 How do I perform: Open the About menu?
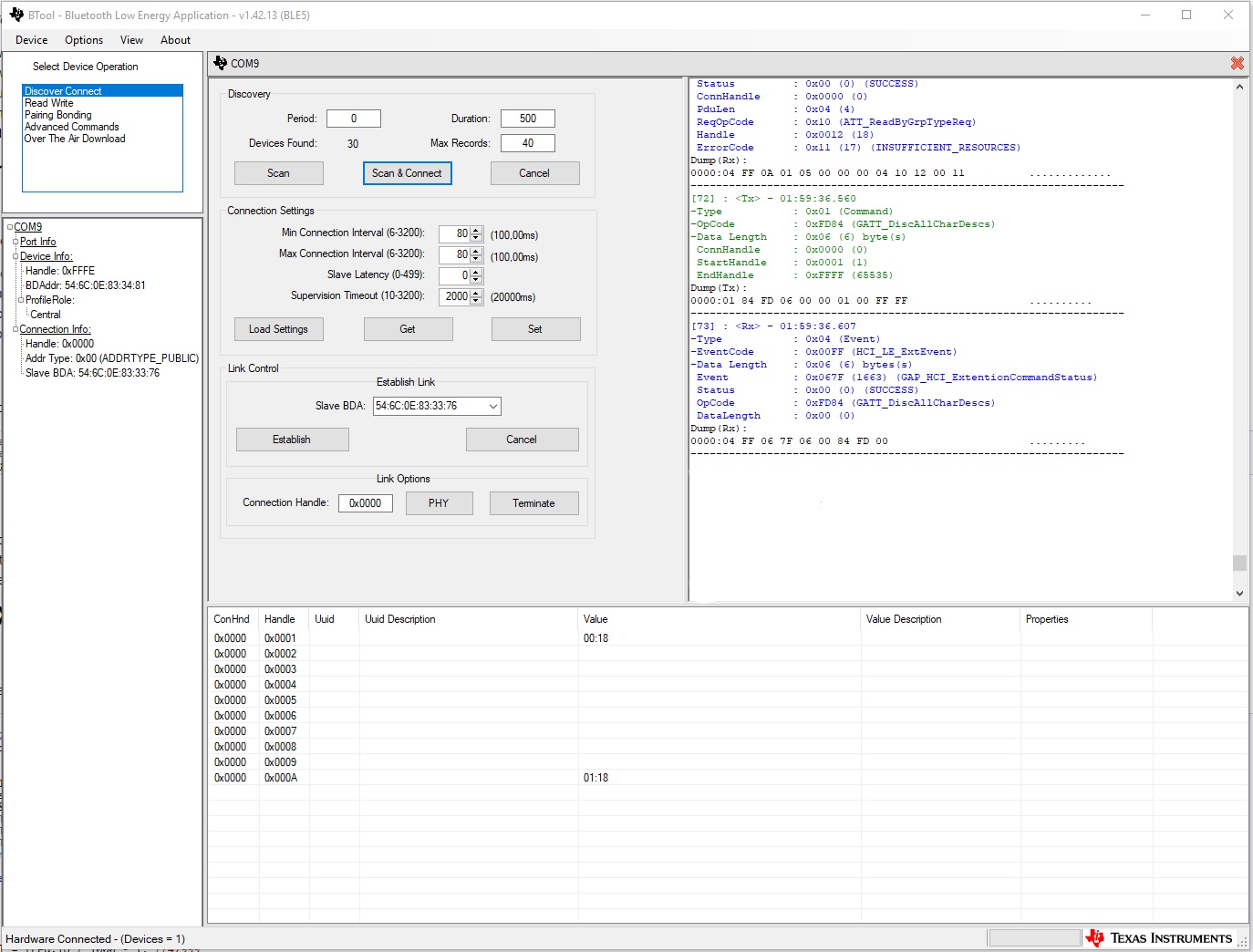176,40
